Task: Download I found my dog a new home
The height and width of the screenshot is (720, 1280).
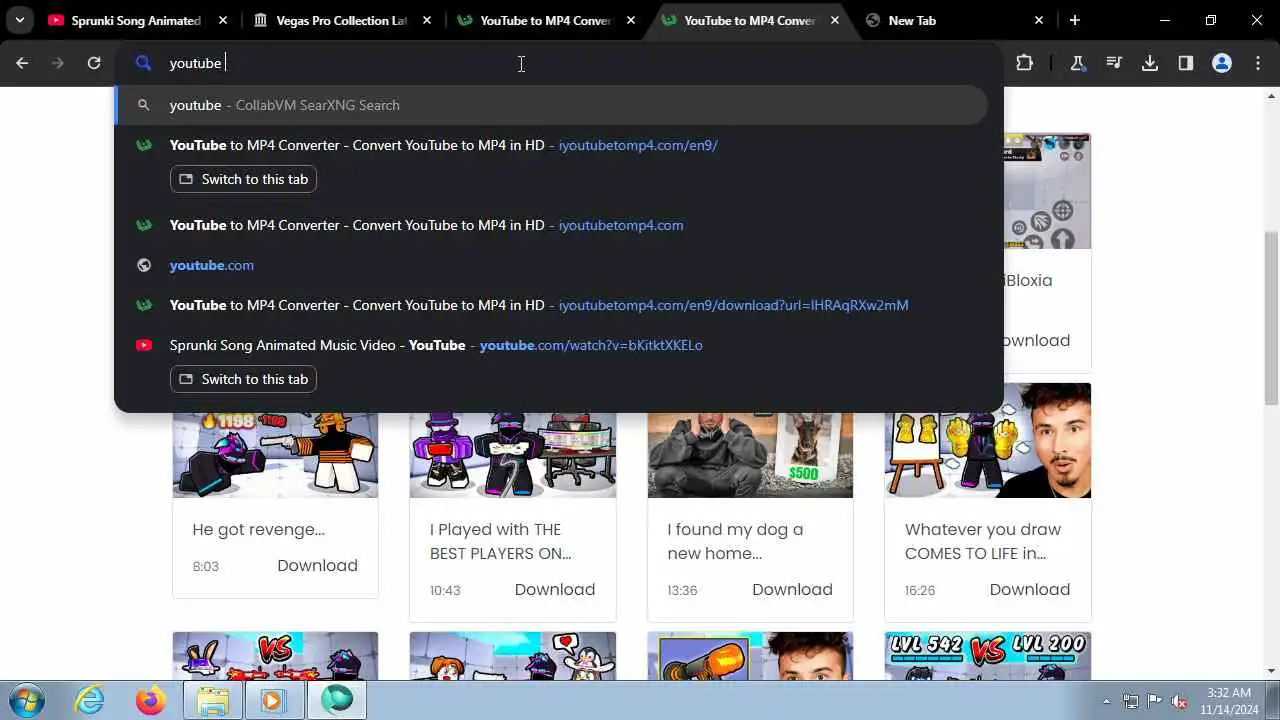Action: 792,589
